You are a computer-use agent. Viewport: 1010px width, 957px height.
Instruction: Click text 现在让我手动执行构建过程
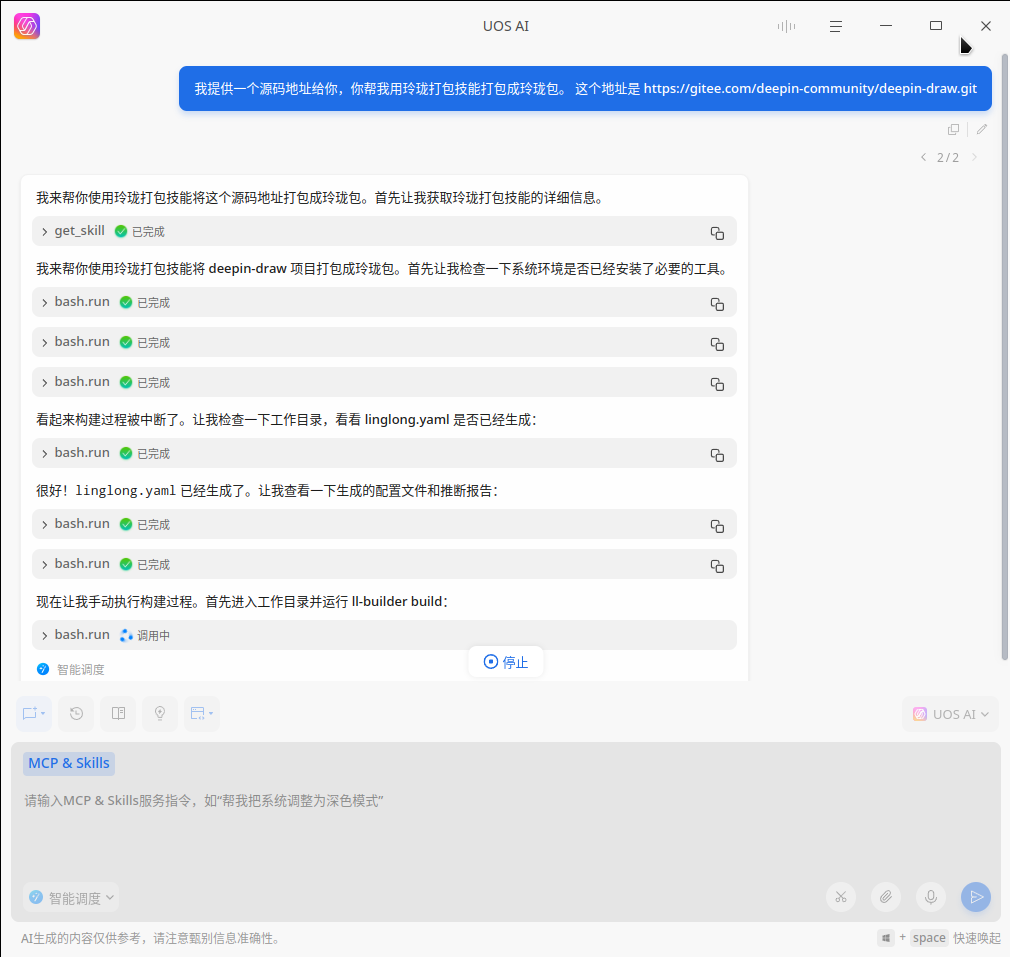tap(115, 602)
